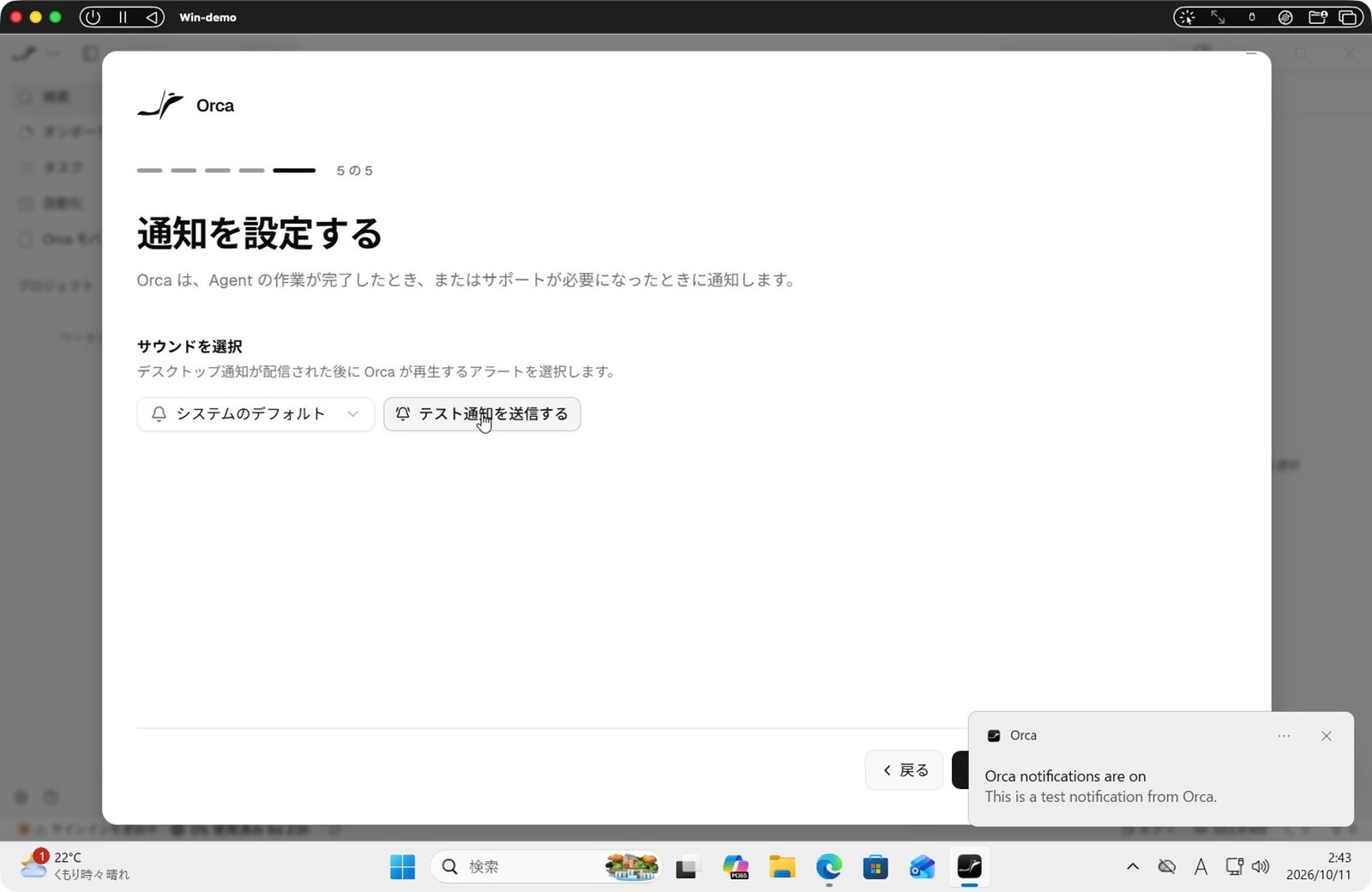Open the Windows Start menu
Image resolution: width=1372 pixels, height=892 pixels.
(x=402, y=867)
